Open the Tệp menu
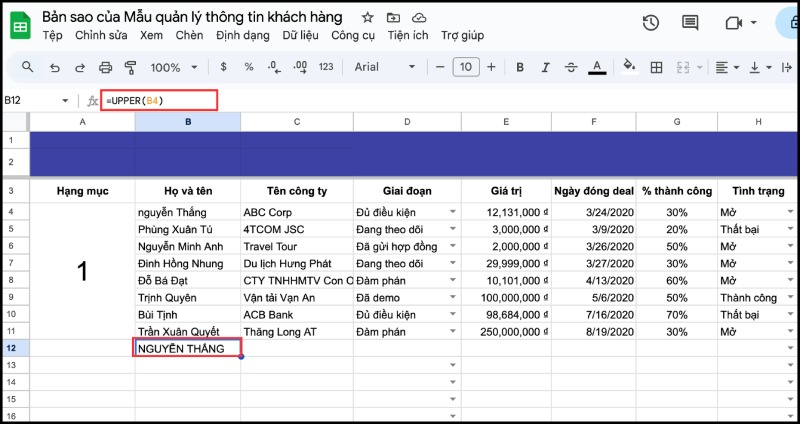 (x=53, y=35)
